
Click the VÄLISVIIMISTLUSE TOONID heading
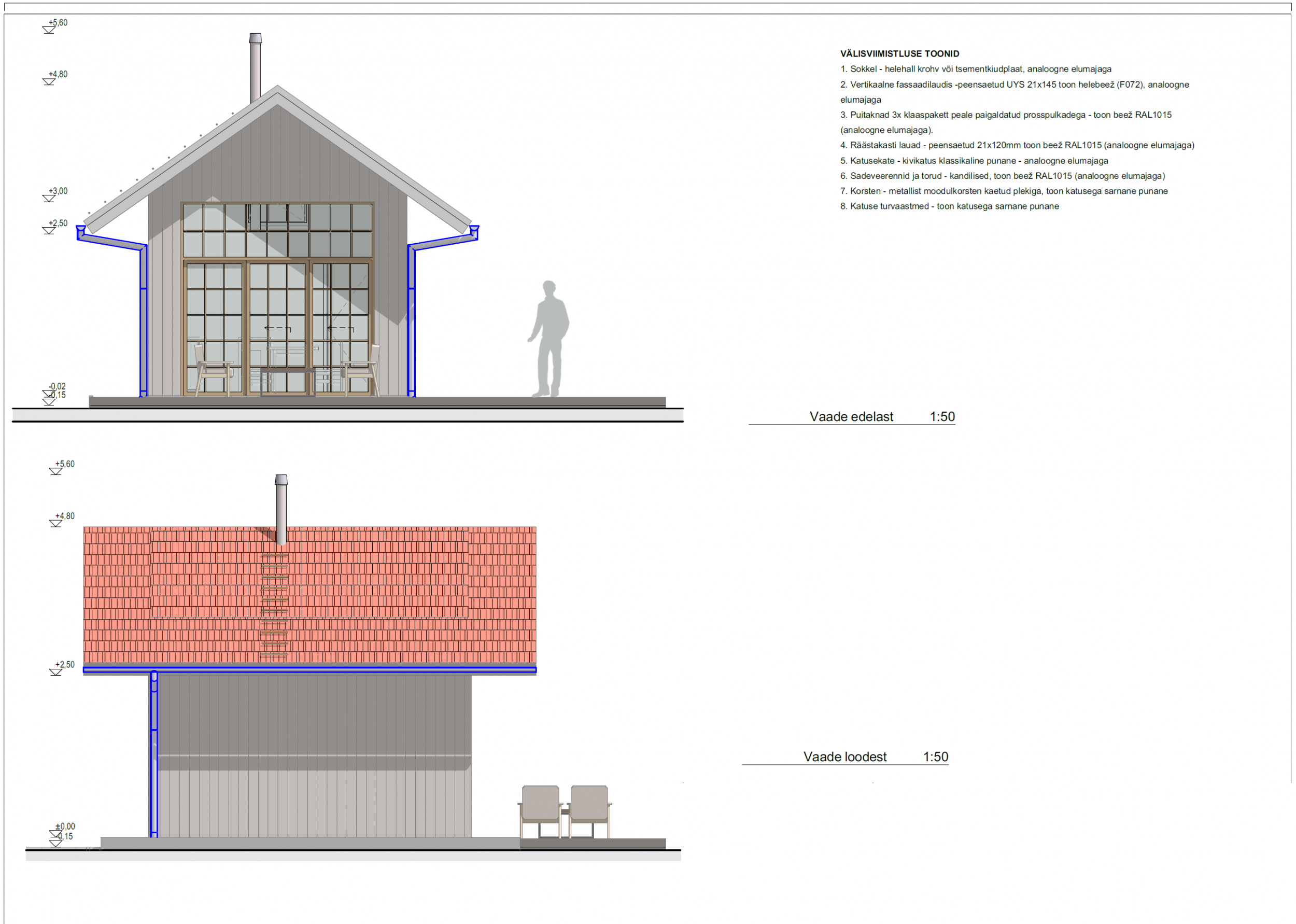(x=899, y=54)
